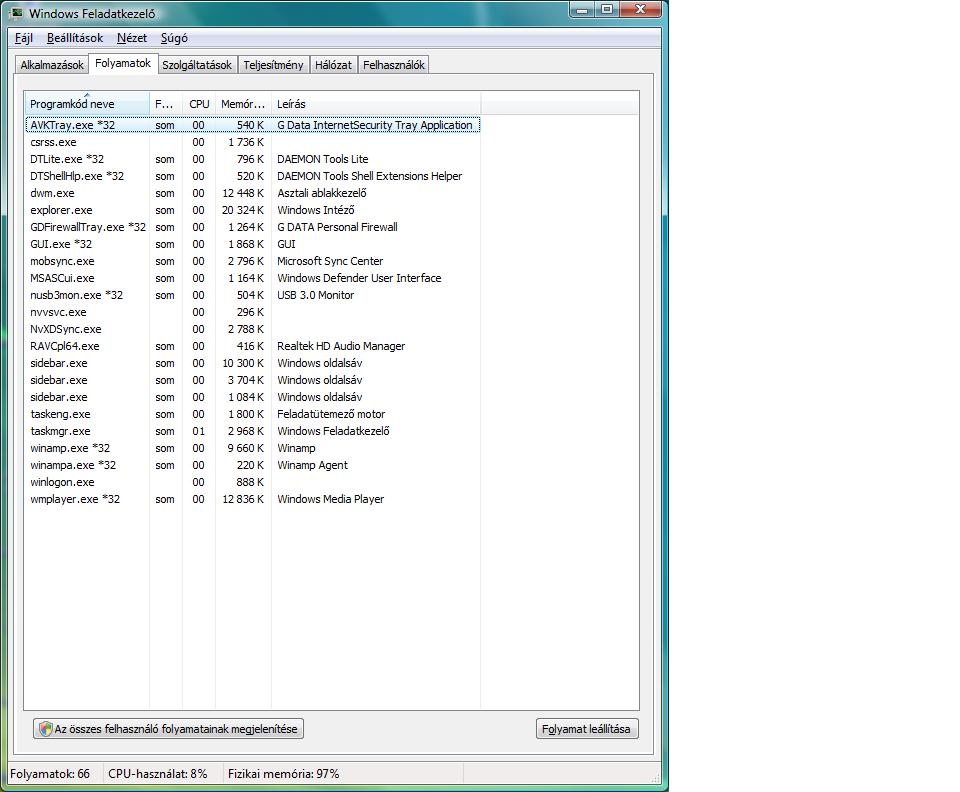Switch to the Alkalmazások tab

click(52, 65)
